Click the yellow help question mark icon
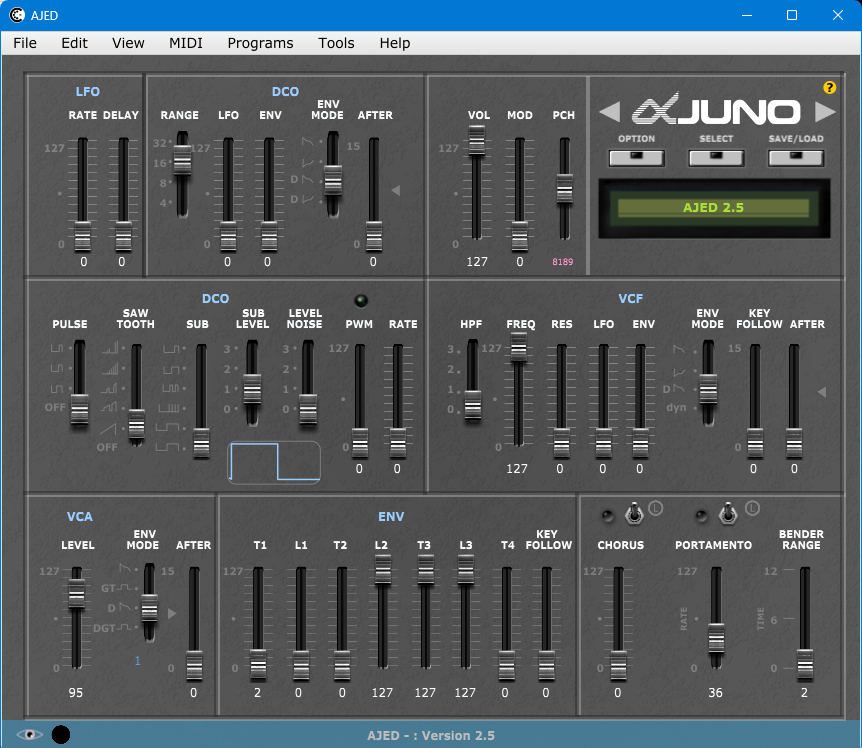Viewport: 862px width, 748px height. click(829, 88)
